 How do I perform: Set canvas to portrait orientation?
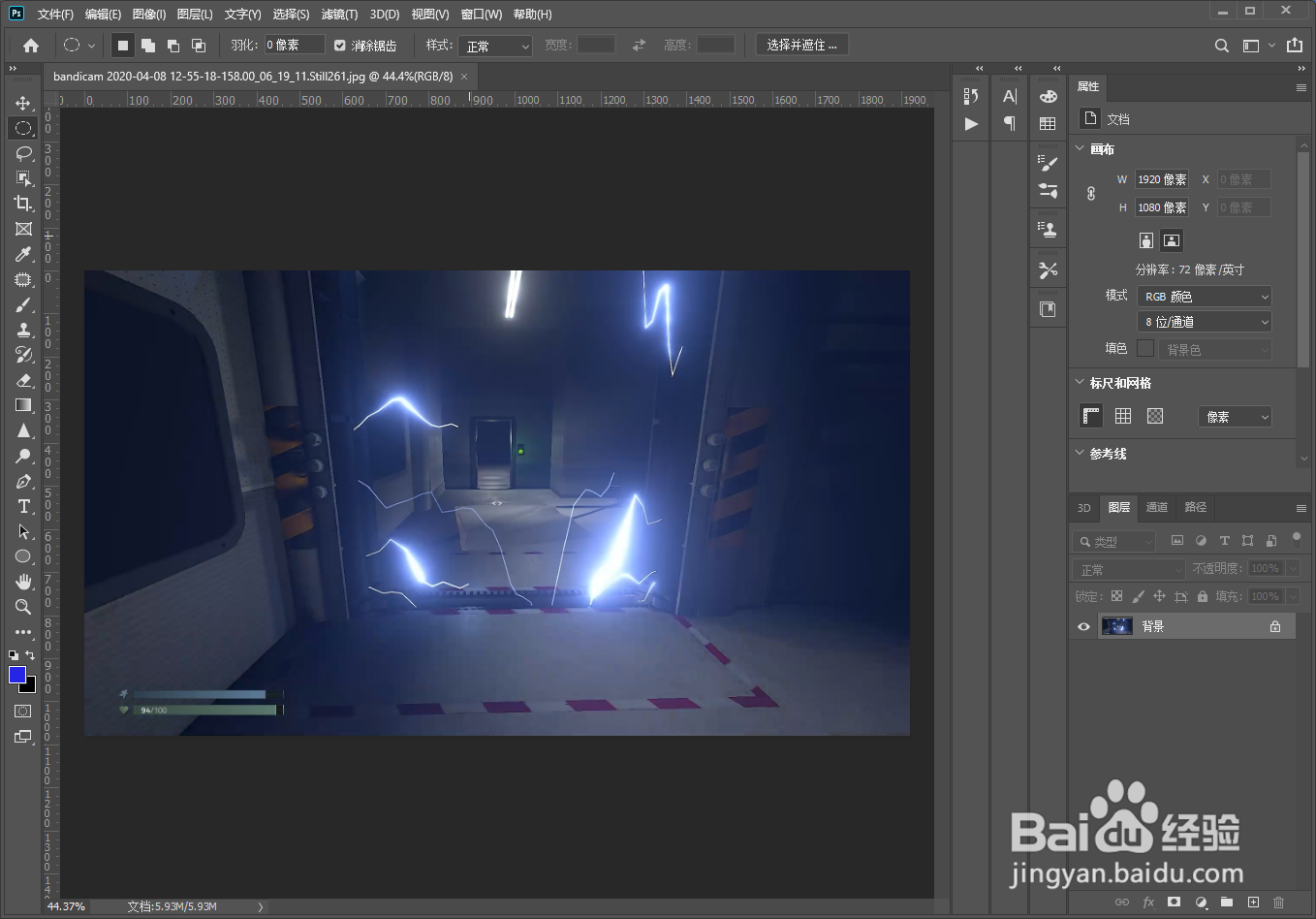1146,240
